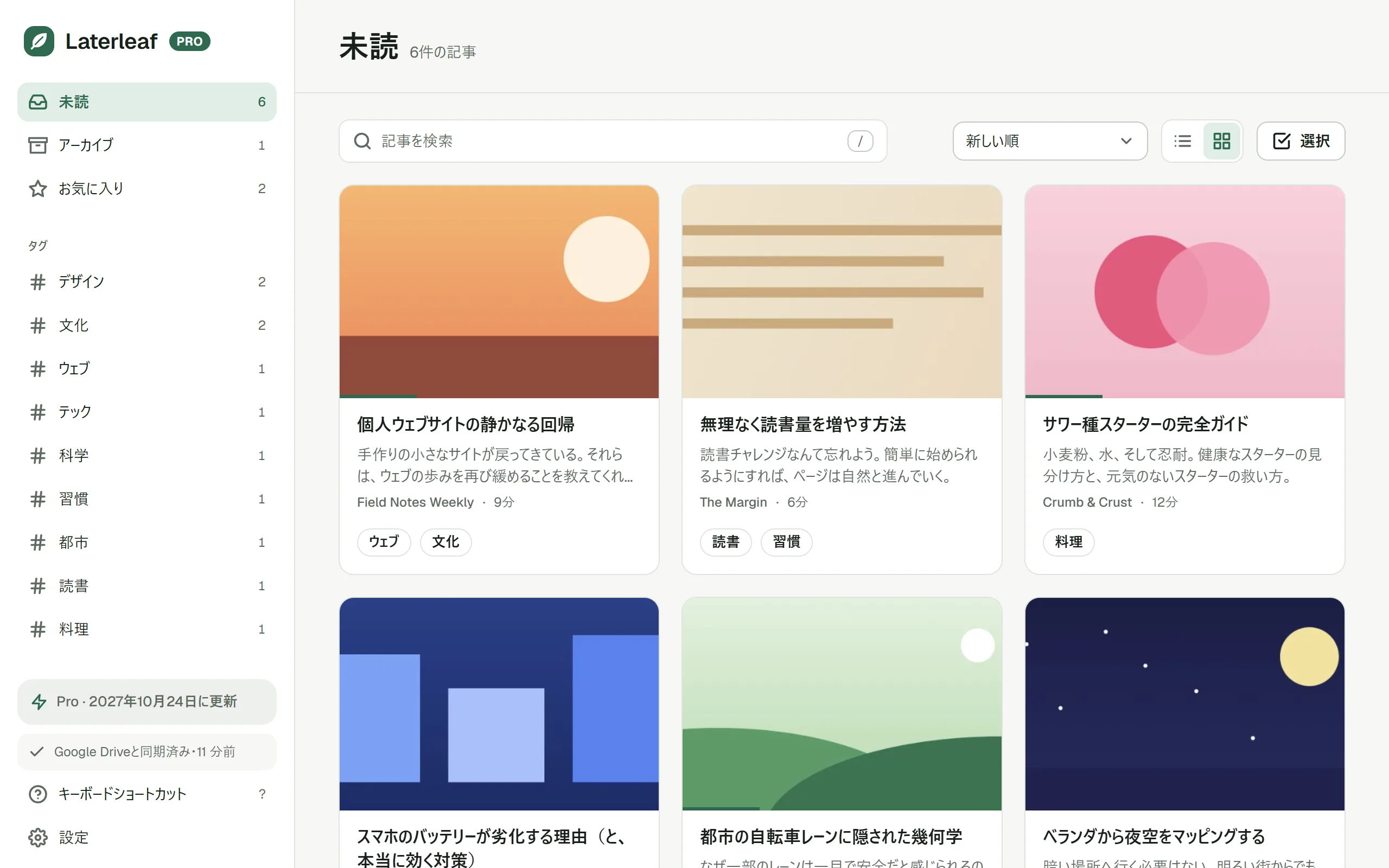Open the 新しい順 sort dropdown

point(1050,141)
